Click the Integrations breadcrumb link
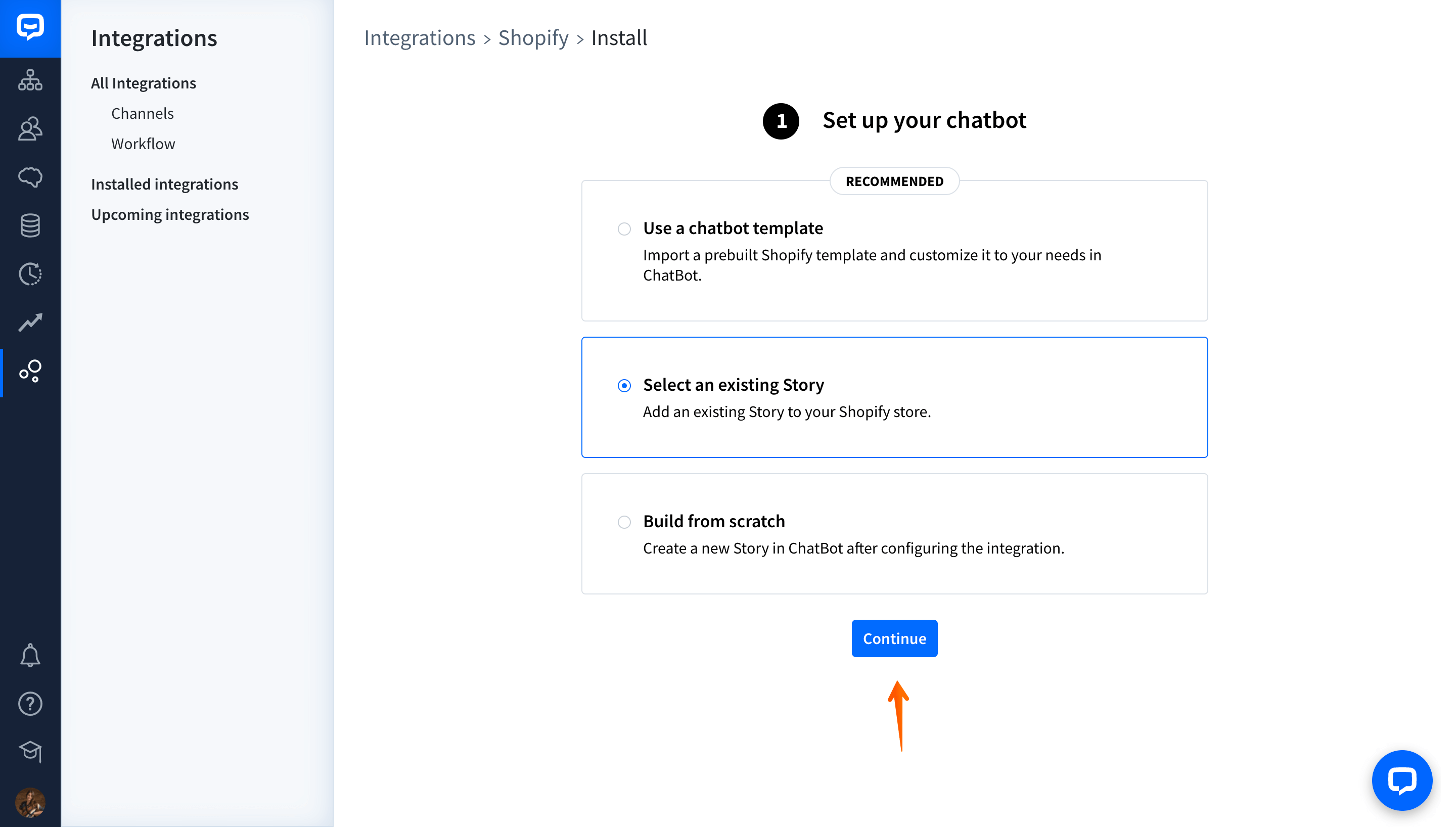1456x827 pixels. [x=420, y=37]
